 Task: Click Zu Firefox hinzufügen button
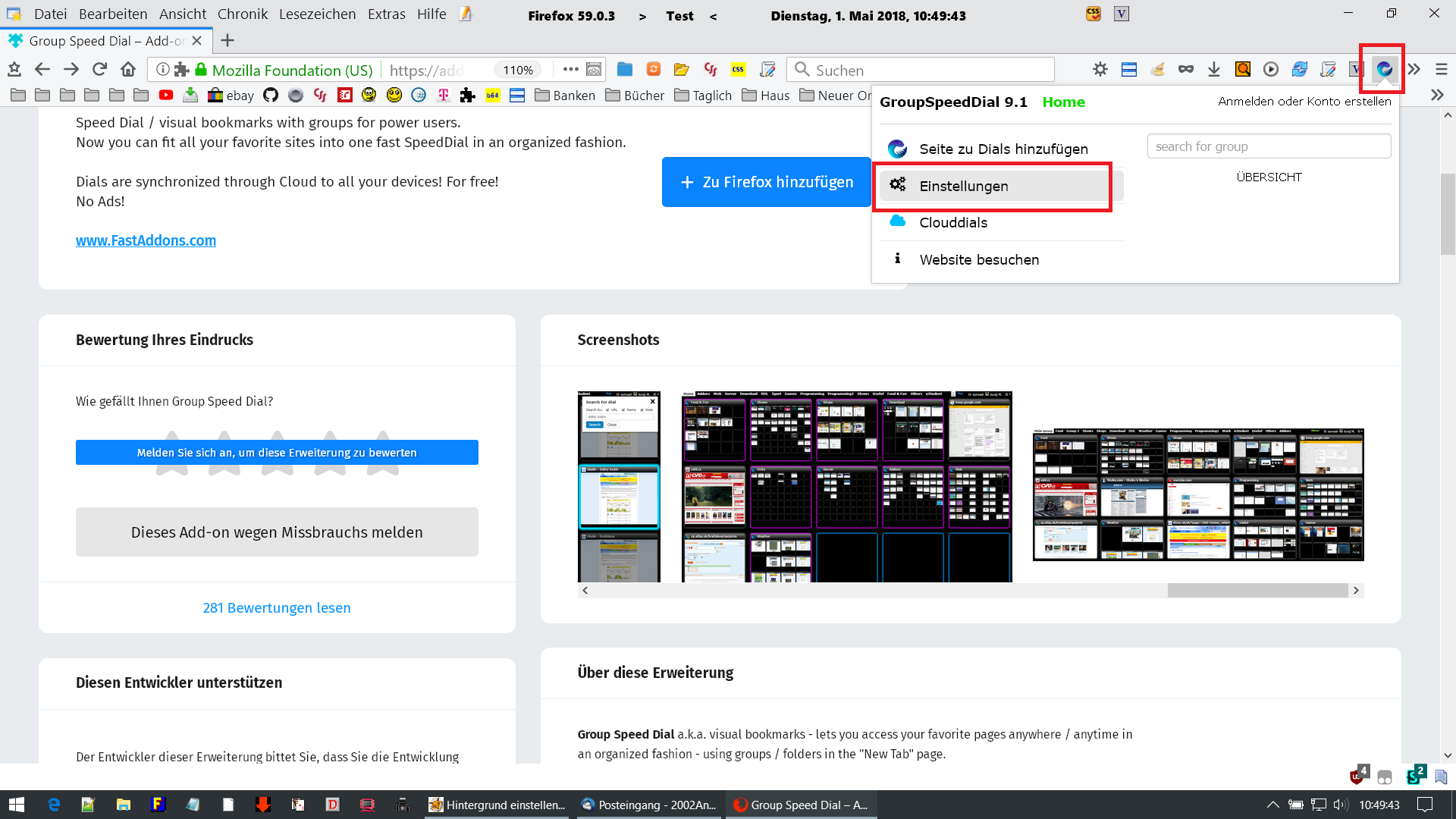[x=766, y=182]
